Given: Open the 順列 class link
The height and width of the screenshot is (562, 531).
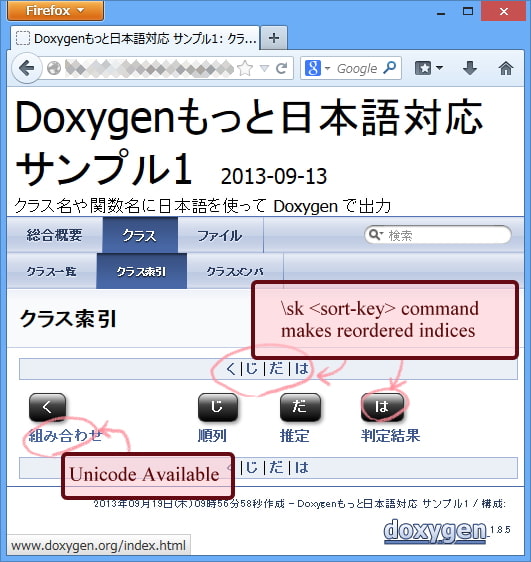Looking at the screenshot, I should click(212, 435).
